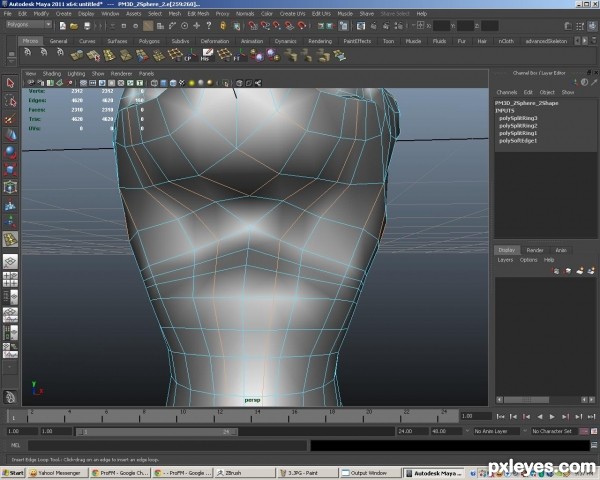Open the viewport Shading menu
The height and width of the screenshot is (480, 600).
(x=52, y=73)
